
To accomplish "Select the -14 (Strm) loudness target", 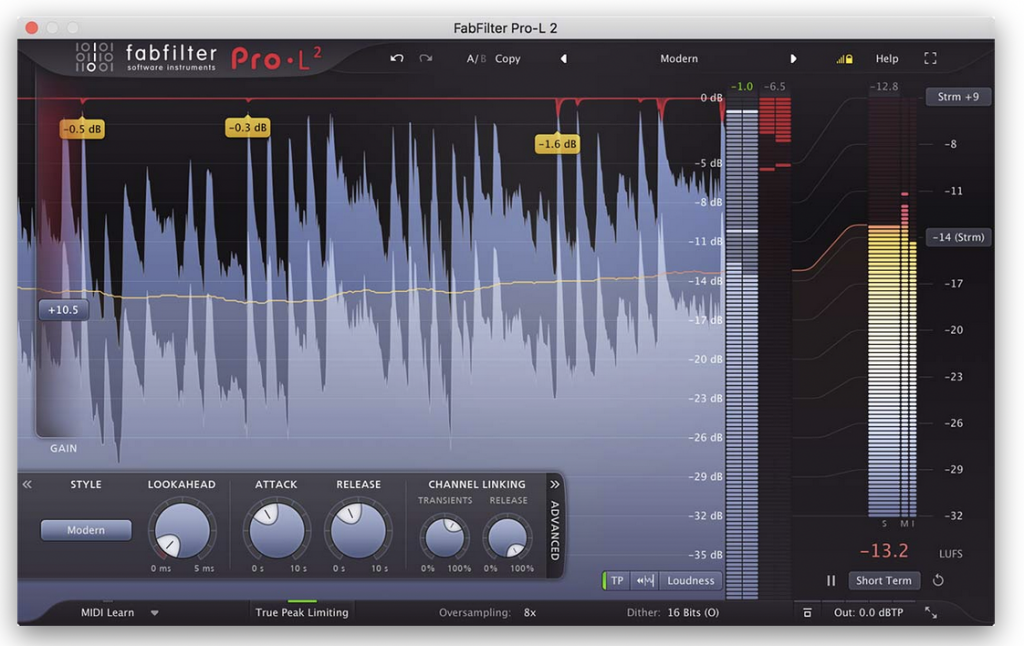I will click(x=958, y=237).
